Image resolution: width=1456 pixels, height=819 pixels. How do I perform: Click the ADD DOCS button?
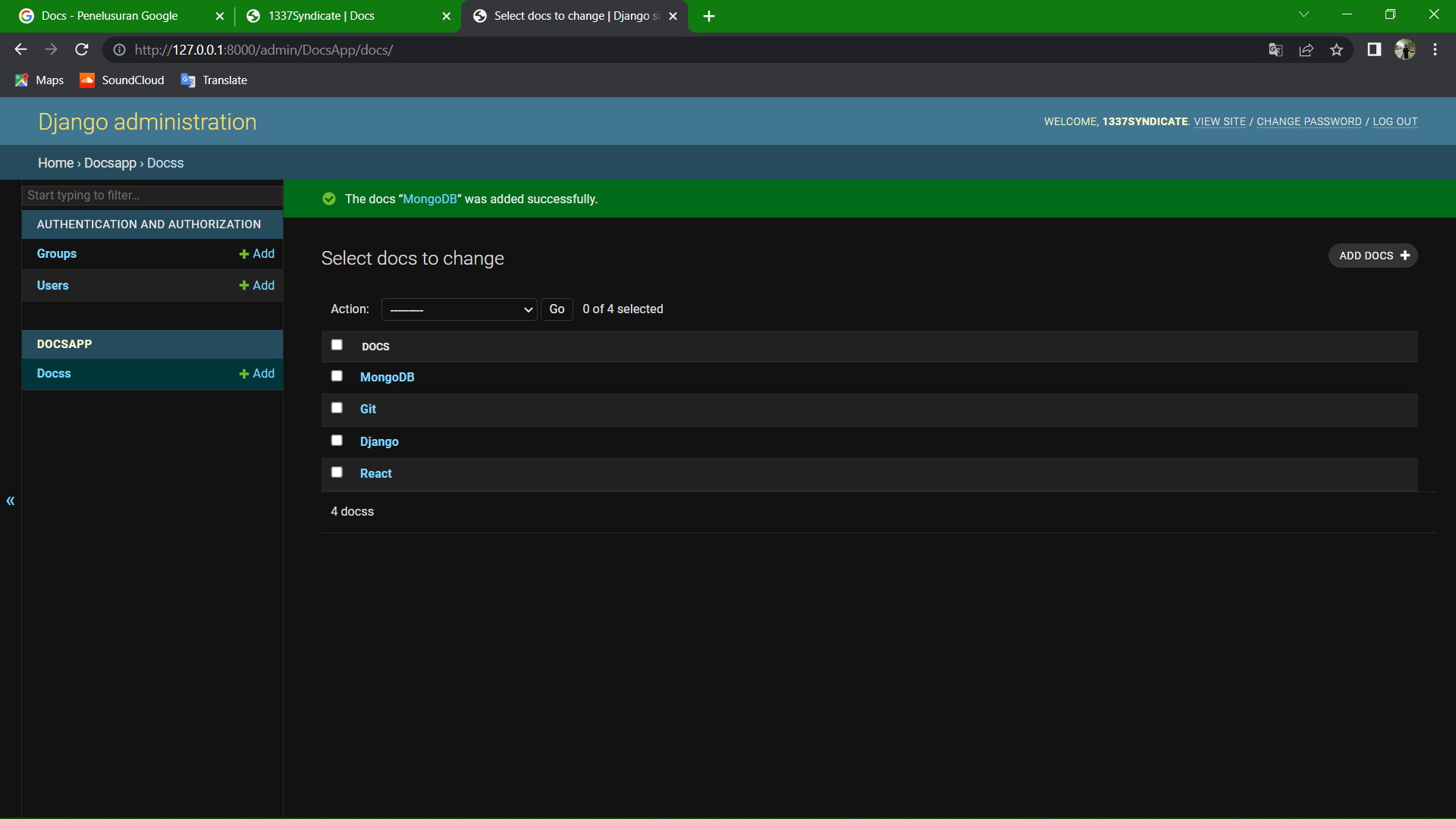pyautogui.click(x=1373, y=256)
